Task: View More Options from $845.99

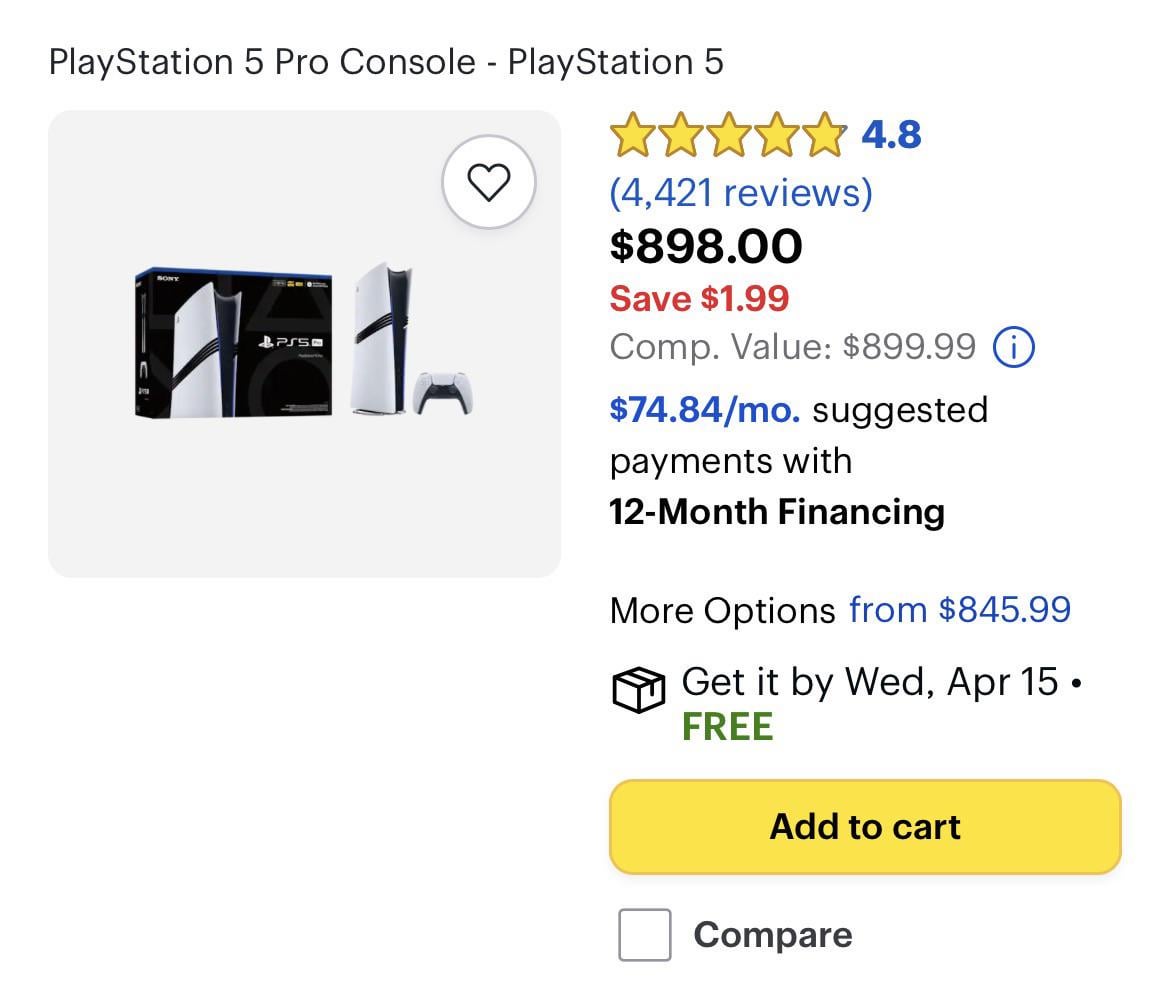Action: 959,609
